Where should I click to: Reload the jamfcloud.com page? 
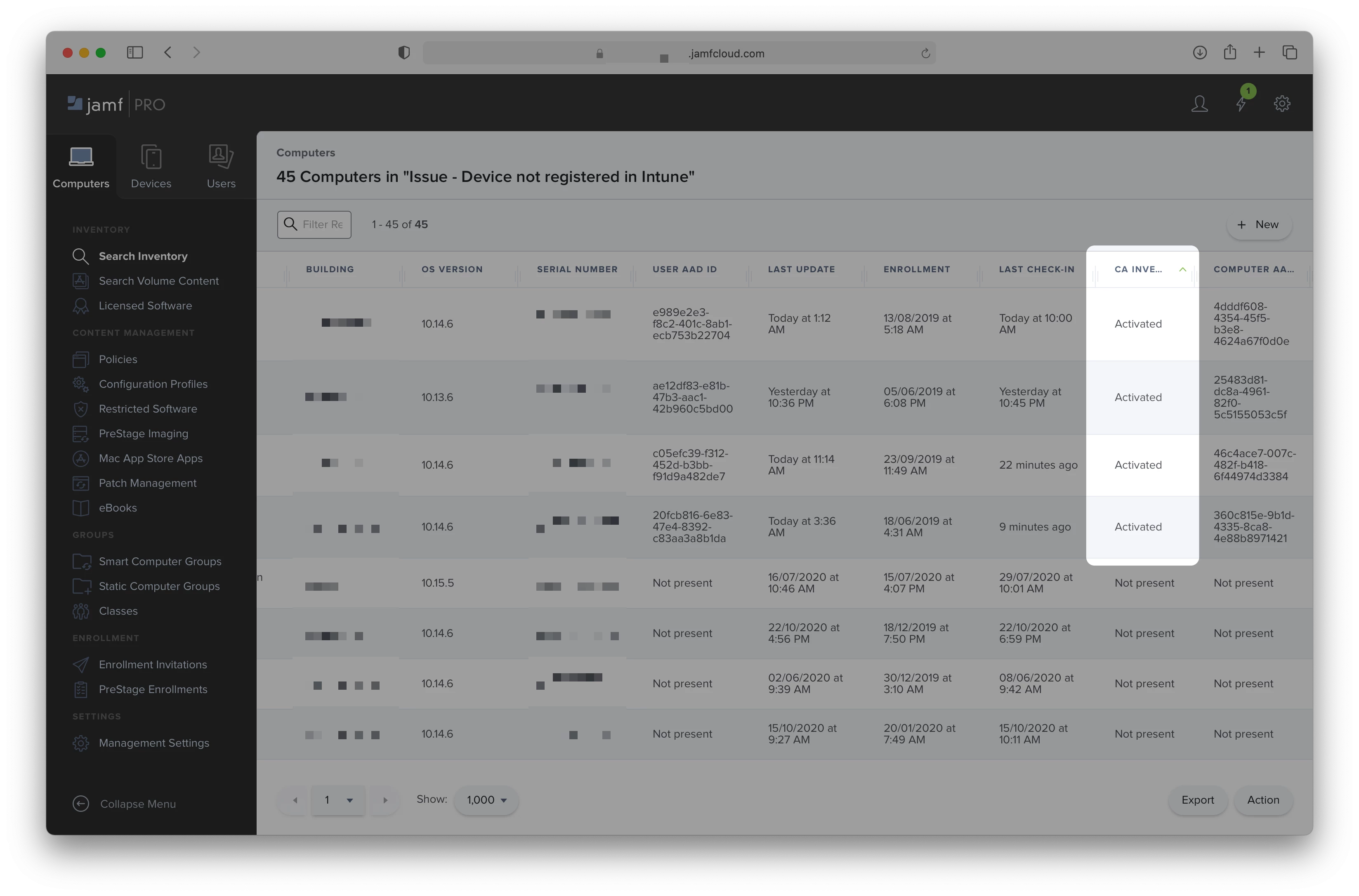[x=925, y=53]
